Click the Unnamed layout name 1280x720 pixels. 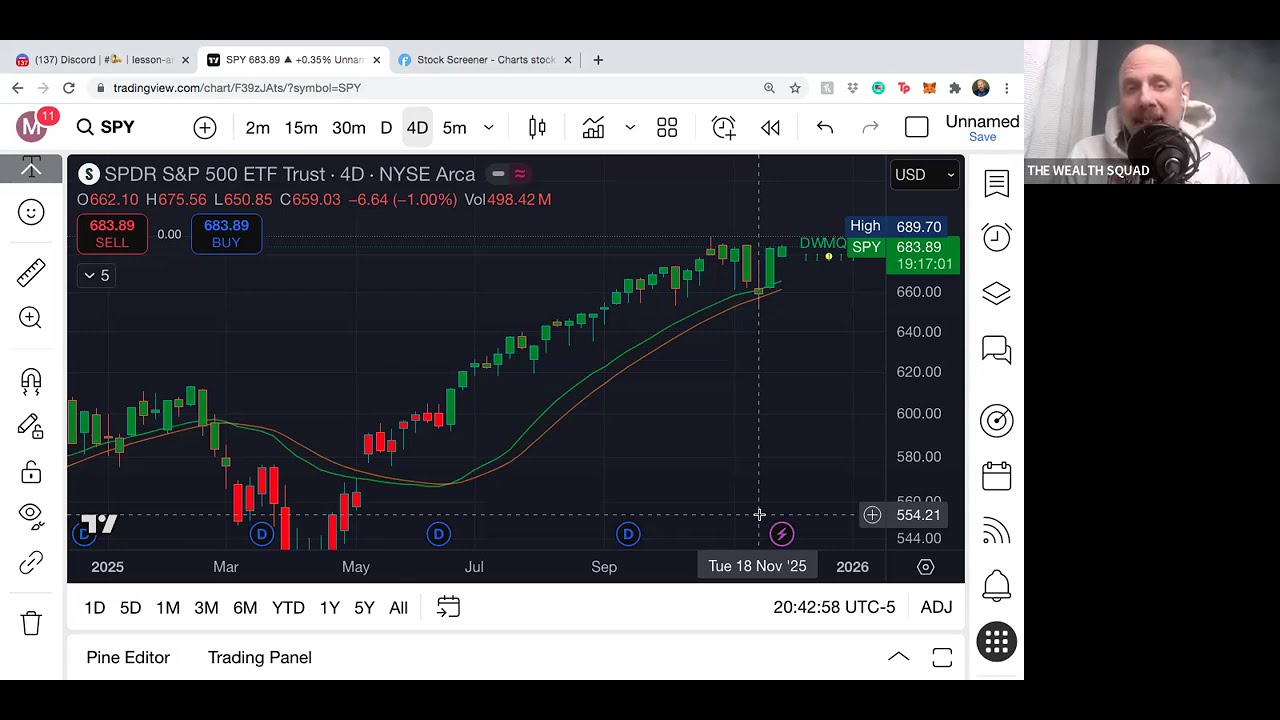pyautogui.click(x=982, y=121)
